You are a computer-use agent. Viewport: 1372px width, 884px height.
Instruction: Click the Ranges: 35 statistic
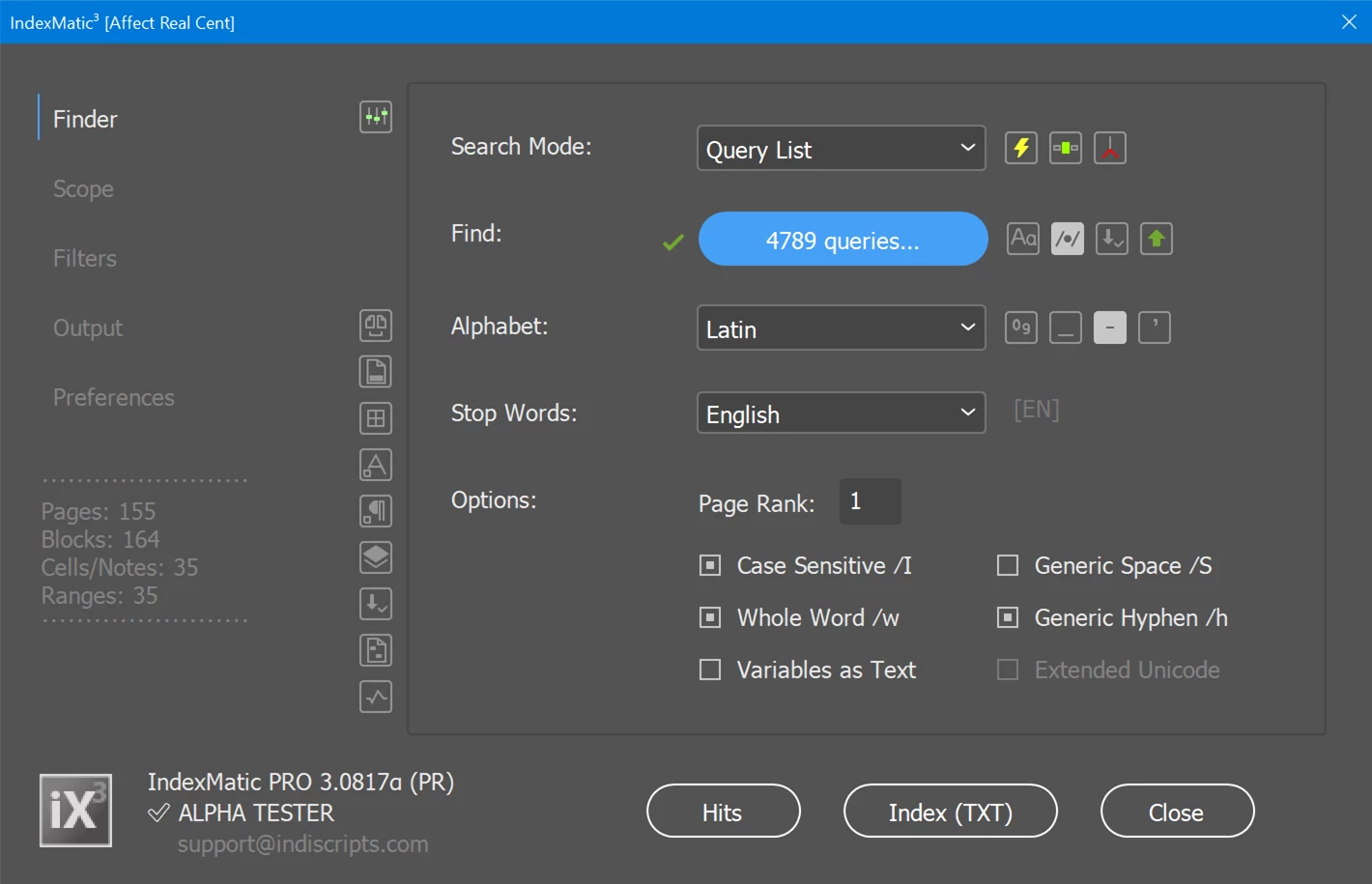tap(100, 595)
